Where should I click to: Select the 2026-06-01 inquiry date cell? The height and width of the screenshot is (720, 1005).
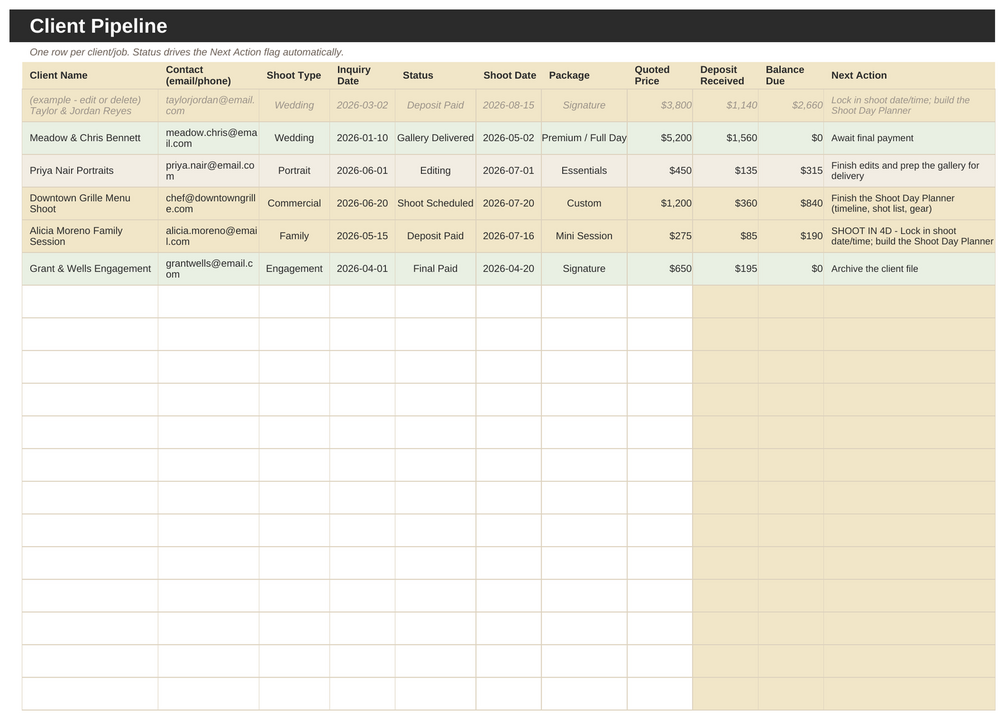pos(362,171)
